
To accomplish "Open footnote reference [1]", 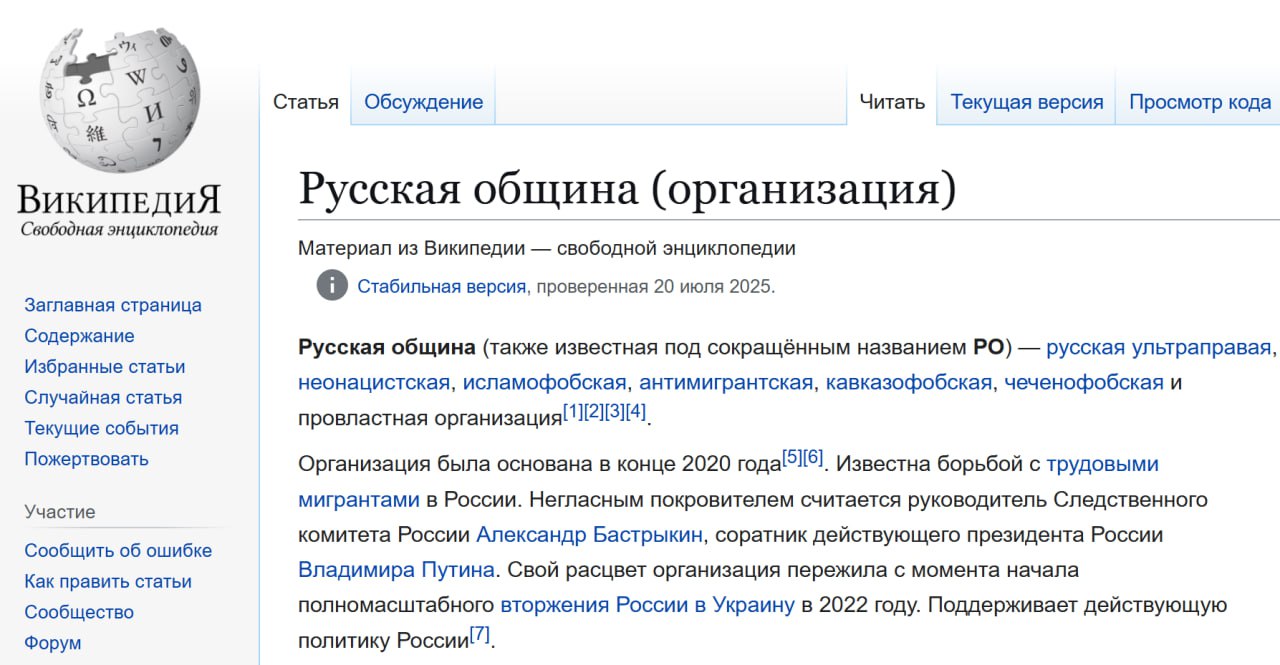I will (x=572, y=411).
